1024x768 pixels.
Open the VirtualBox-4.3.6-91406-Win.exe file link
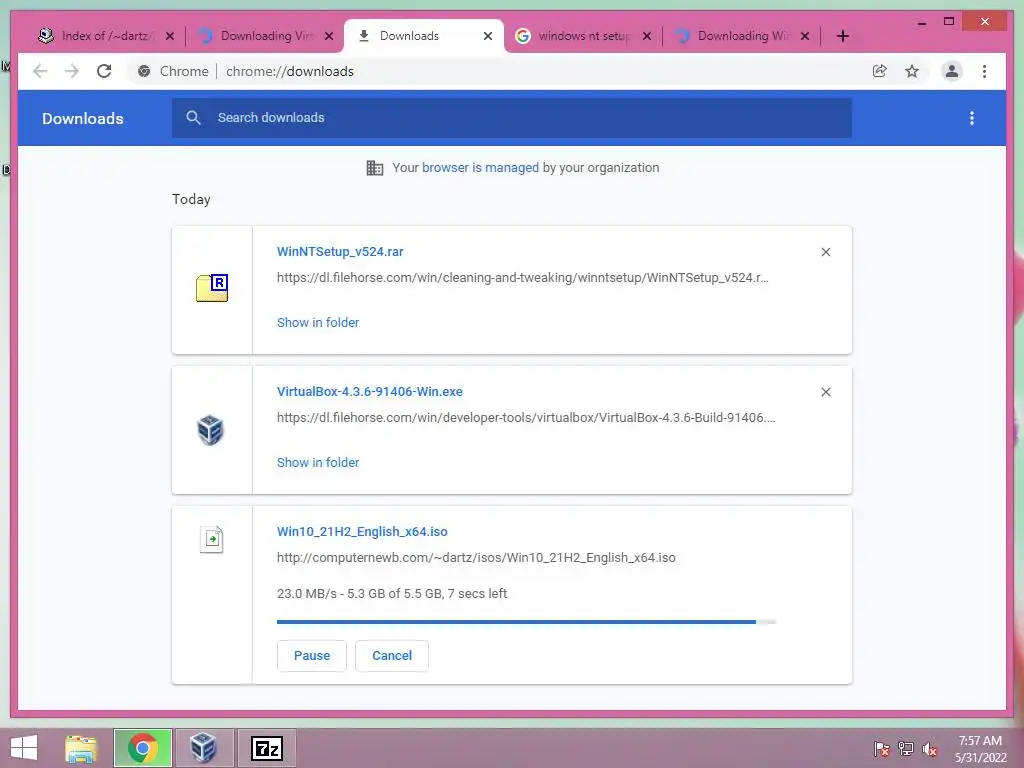pyautogui.click(x=370, y=392)
